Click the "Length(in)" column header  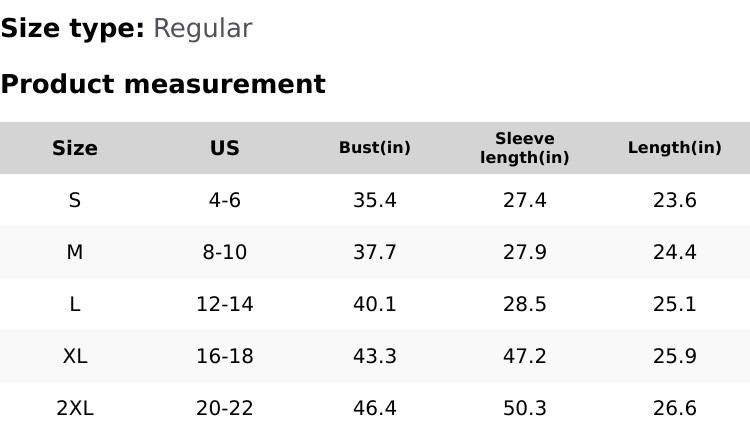point(675,148)
